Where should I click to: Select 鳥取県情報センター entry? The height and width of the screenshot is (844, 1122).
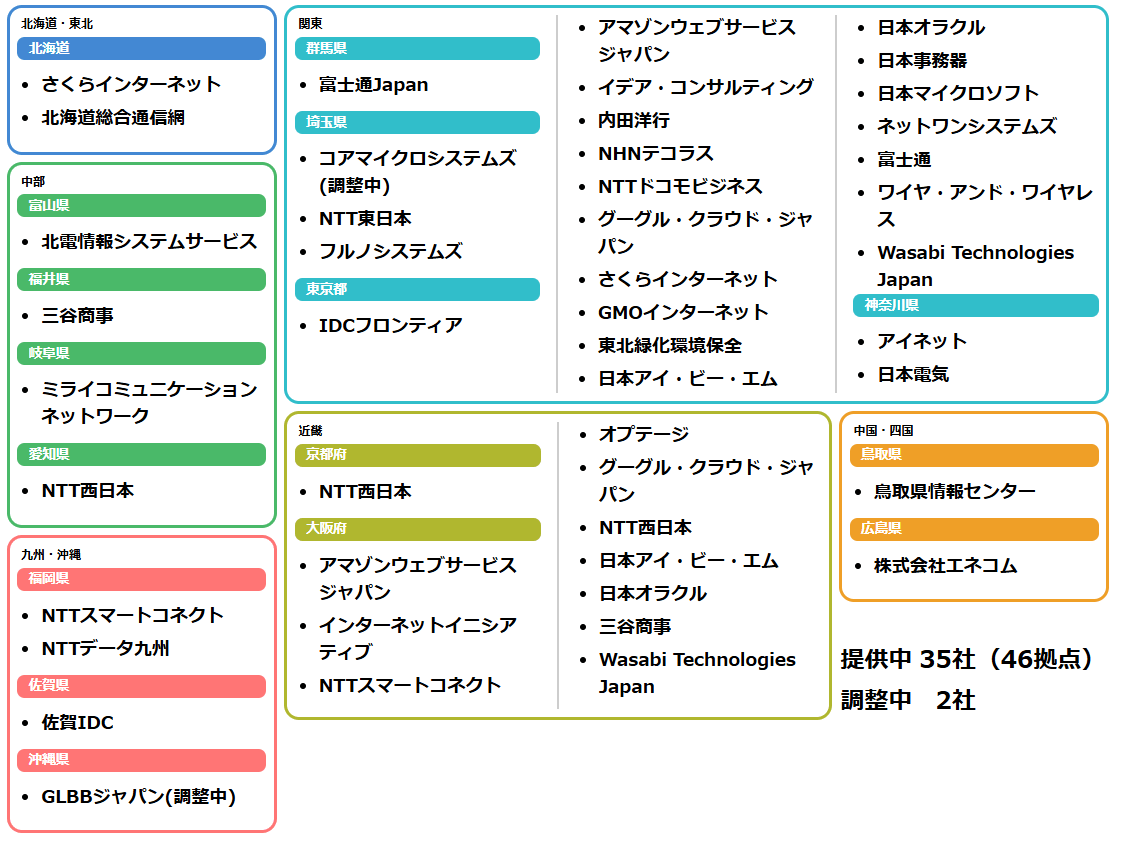point(955,492)
